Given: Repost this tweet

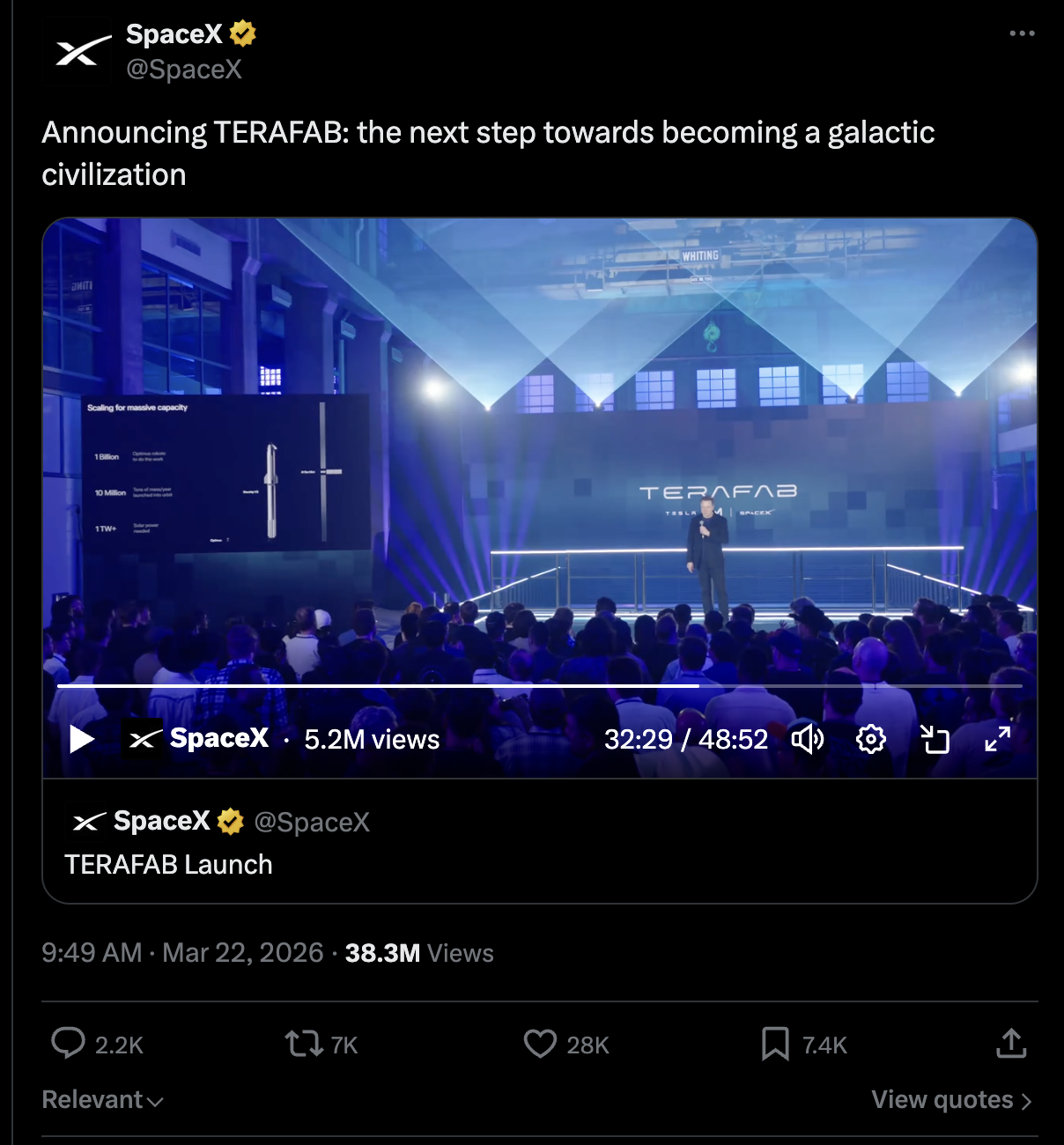Looking at the screenshot, I should point(303,1044).
